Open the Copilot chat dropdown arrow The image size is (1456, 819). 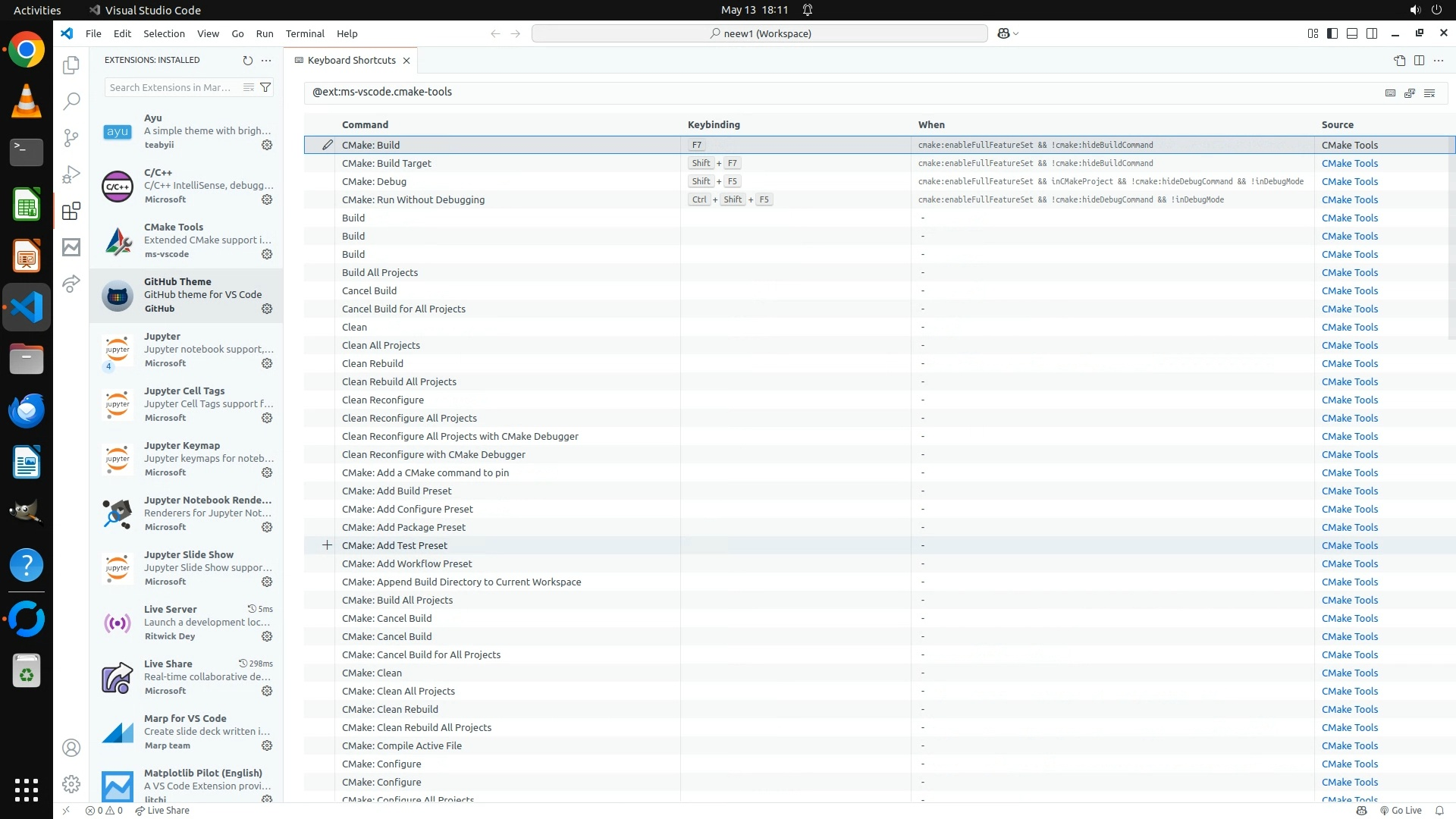[1016, 33]
